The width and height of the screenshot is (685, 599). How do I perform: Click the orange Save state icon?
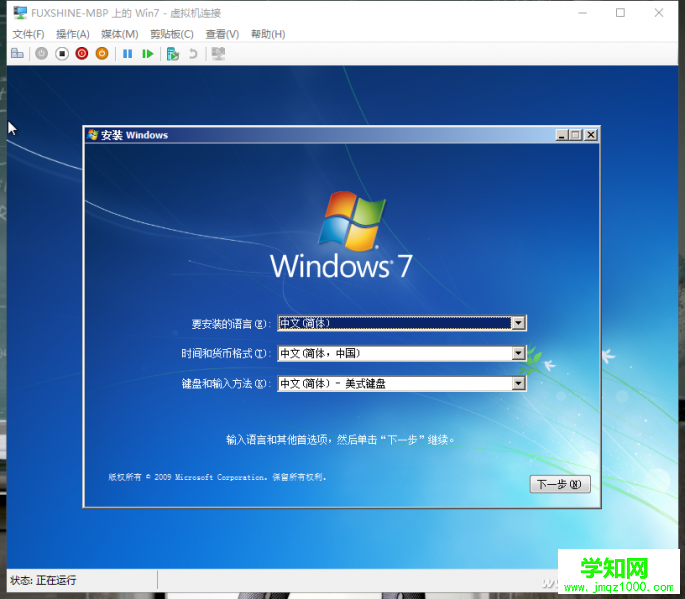pos(102,53)
